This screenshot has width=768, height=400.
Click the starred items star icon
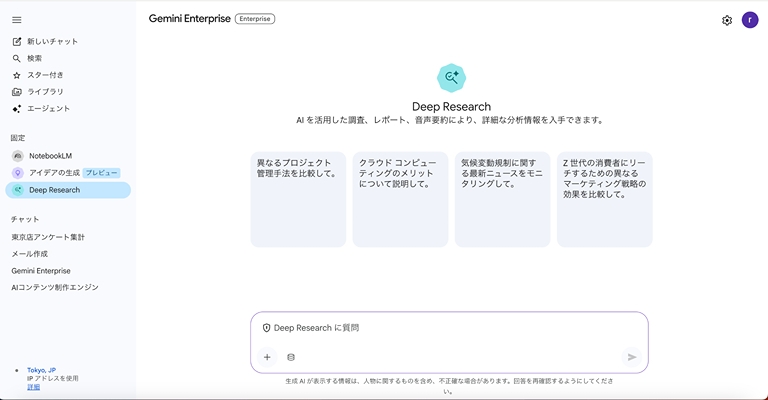click(x=17, y=75)
